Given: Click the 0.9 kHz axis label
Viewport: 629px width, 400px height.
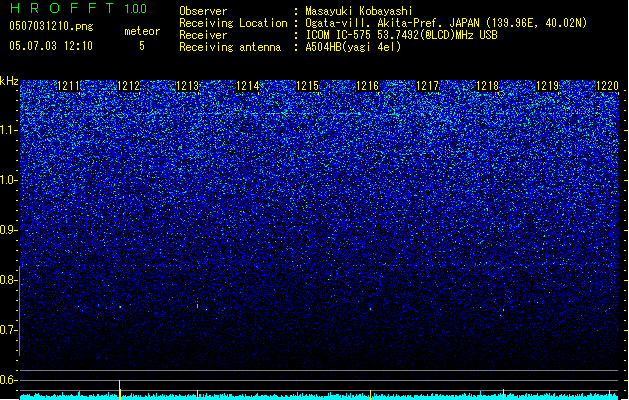Looking at the screenshot, I should point(9,230).
